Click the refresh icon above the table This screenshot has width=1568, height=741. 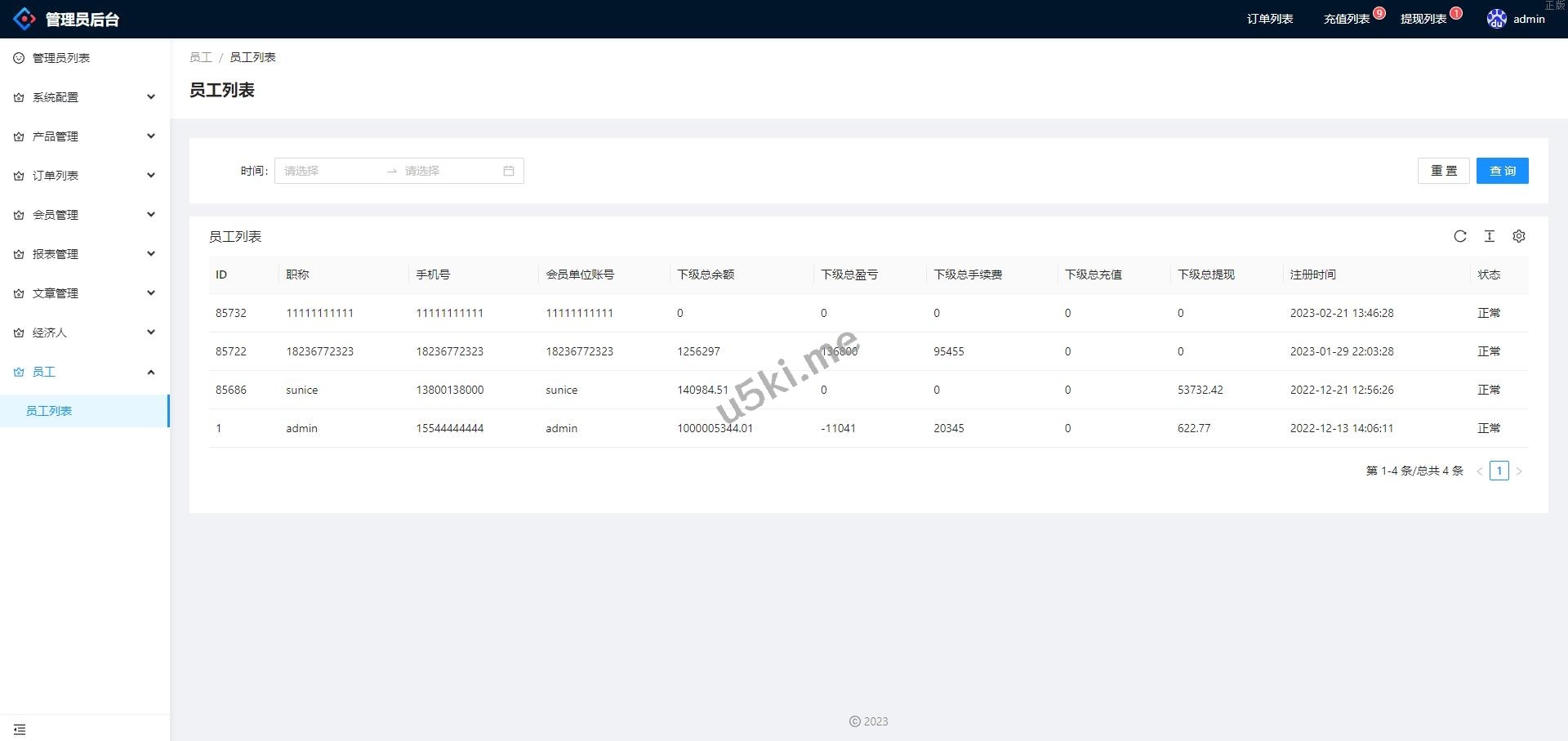[1460, 236]
